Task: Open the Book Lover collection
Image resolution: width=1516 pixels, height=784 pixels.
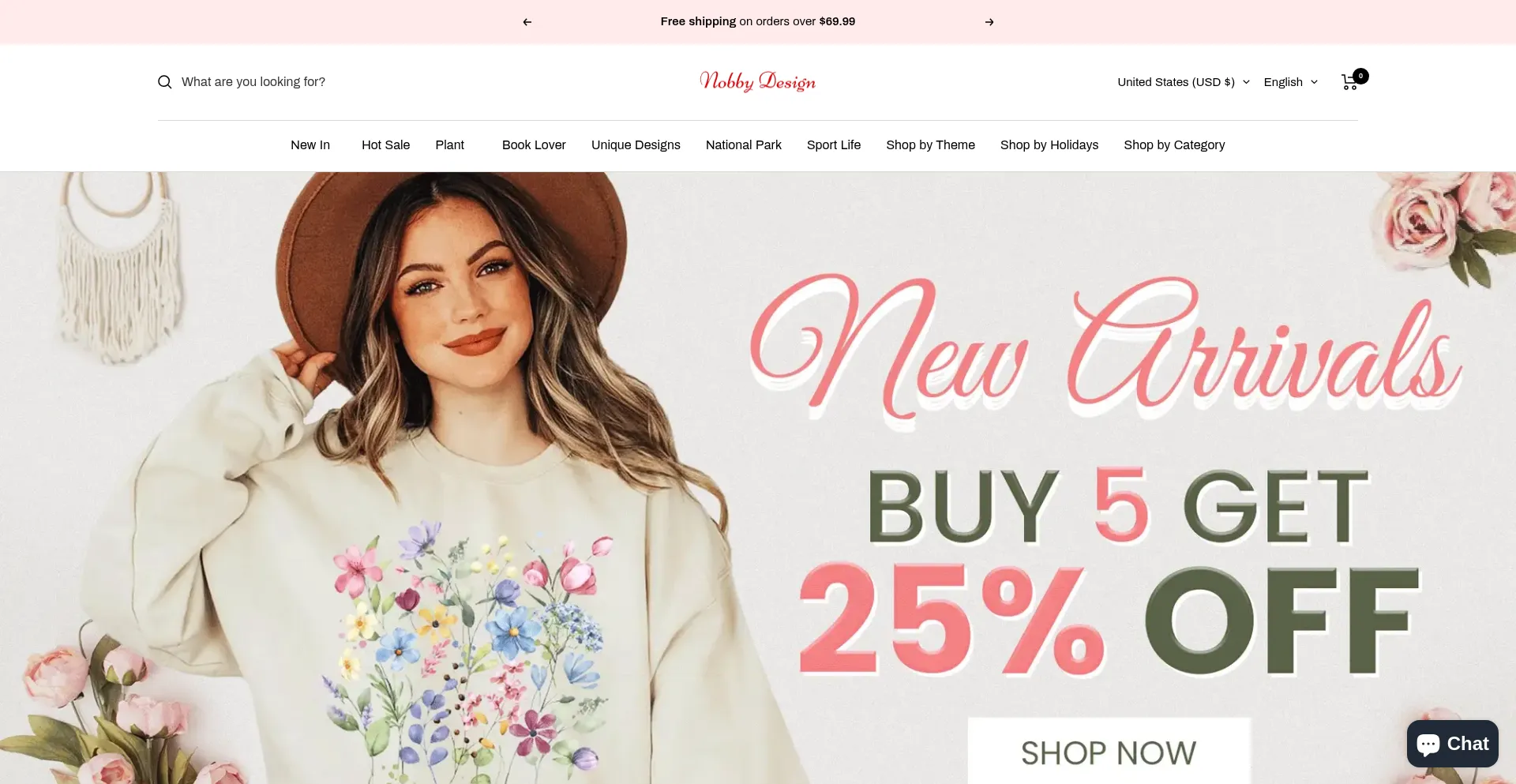Action: pyautogui.click(x=534, y=145)
